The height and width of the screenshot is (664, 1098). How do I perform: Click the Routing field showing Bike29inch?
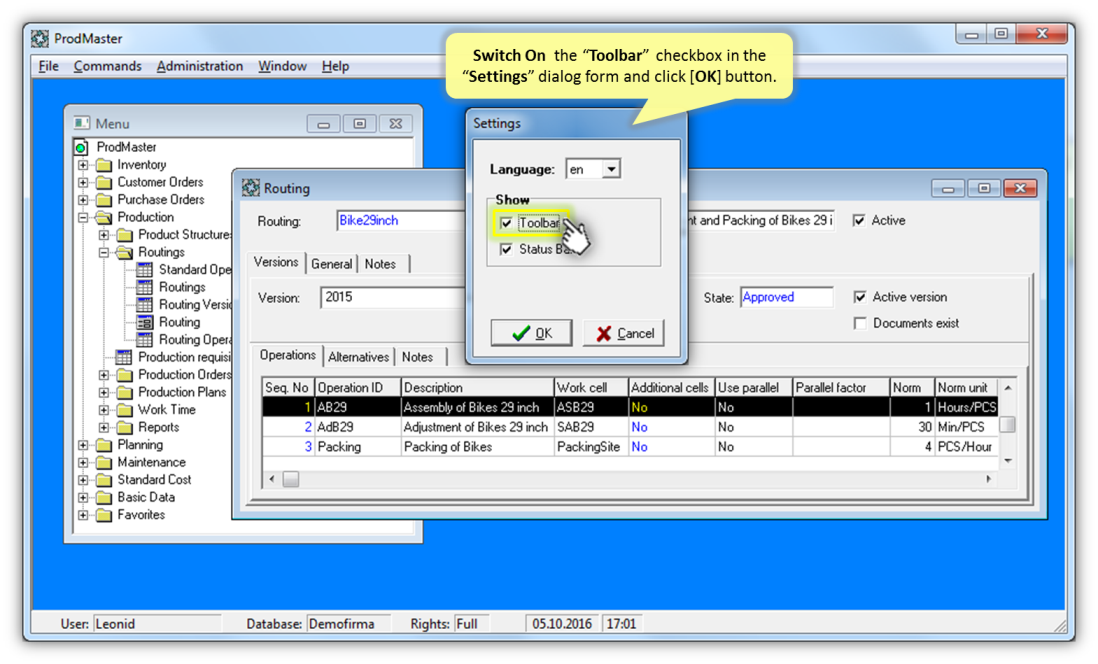401,221
